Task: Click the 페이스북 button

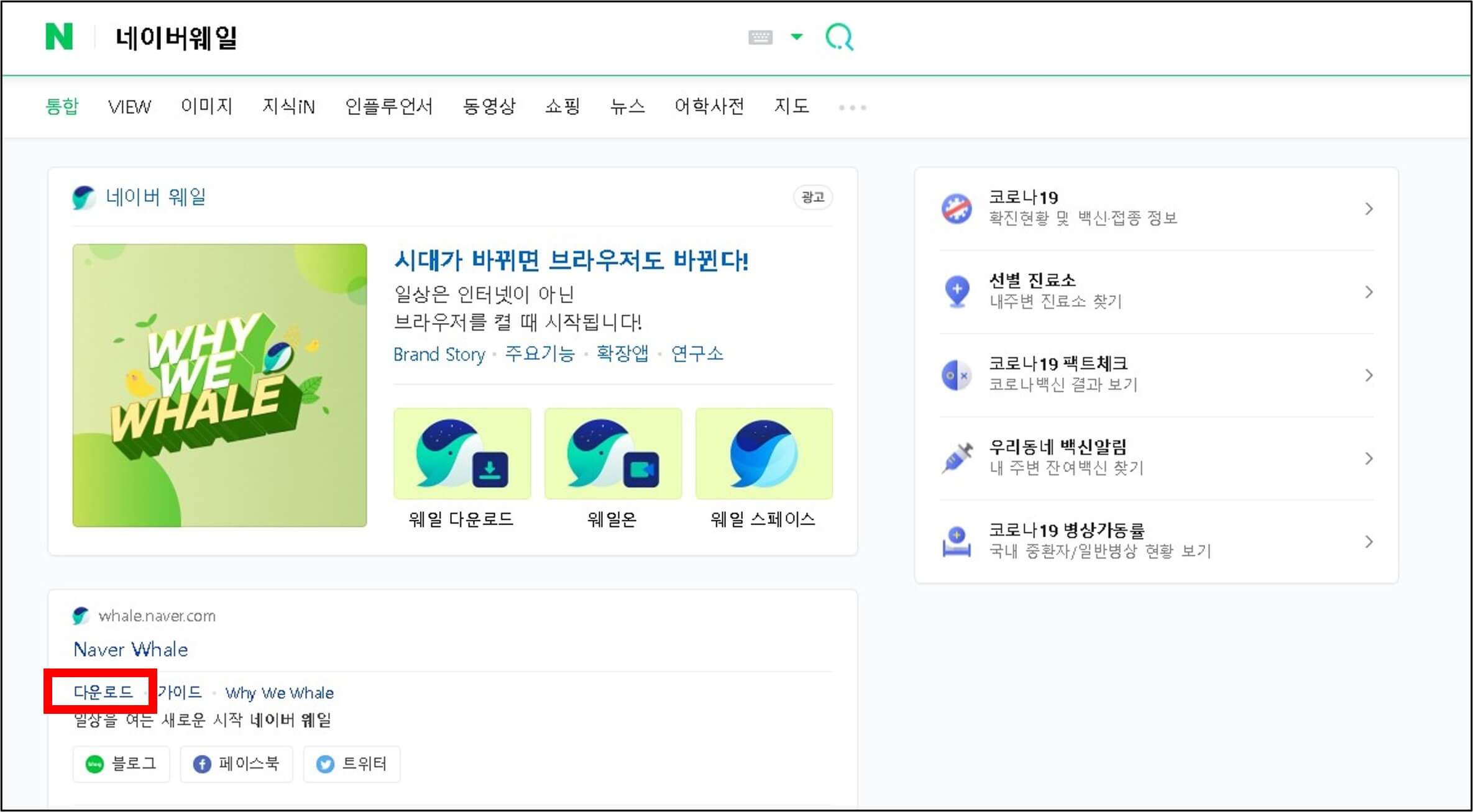Action: [236, 764]
